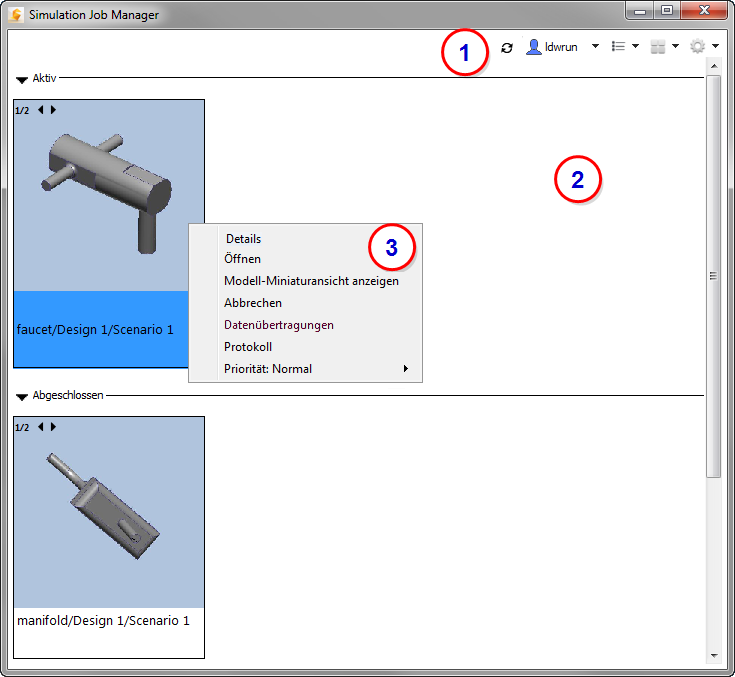This screenshot has width=735, height=677.
Task: Click the list view icon
Action: (618, 46)
